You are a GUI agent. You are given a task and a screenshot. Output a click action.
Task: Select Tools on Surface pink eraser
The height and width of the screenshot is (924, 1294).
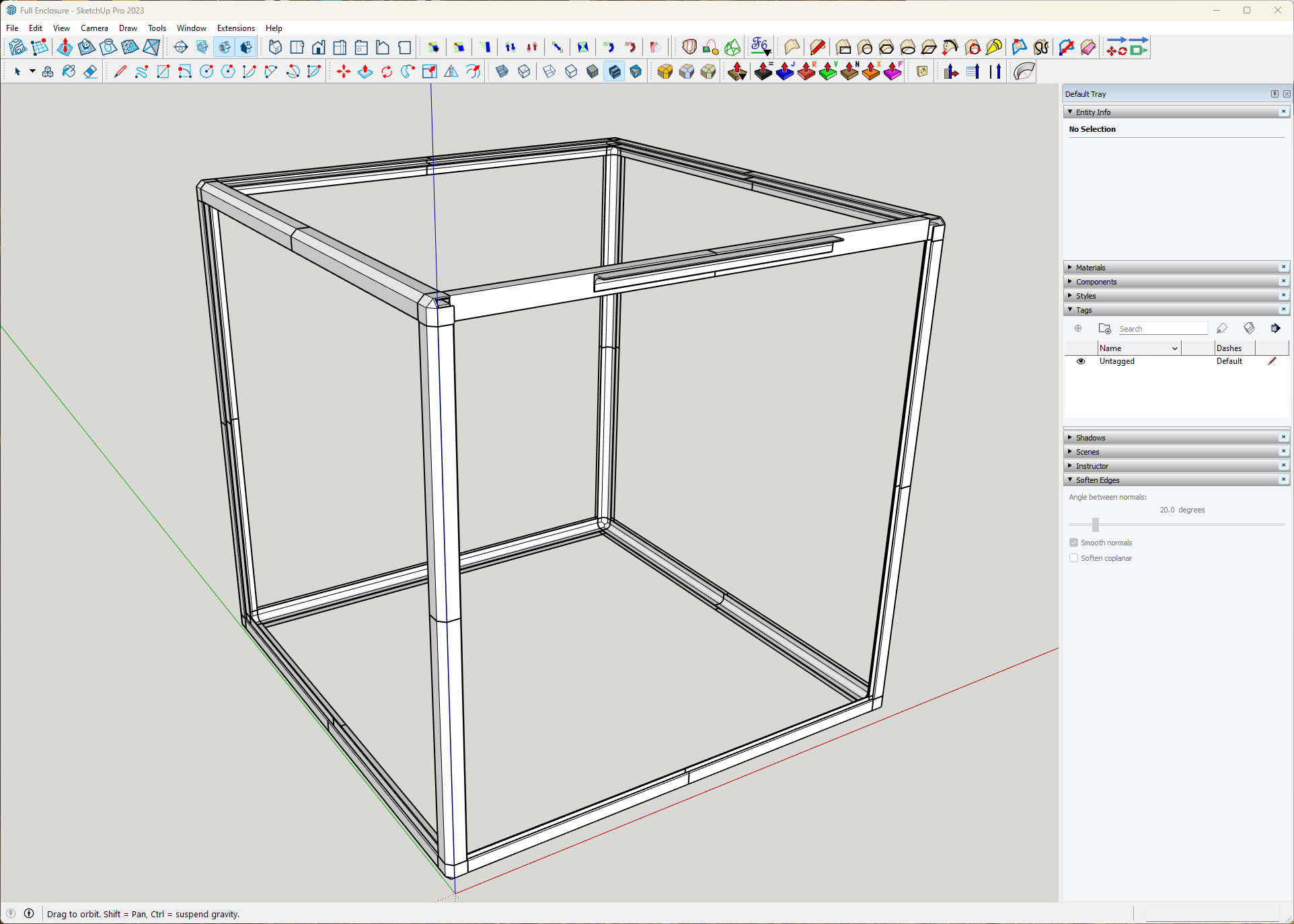[x=1088, y=47]
